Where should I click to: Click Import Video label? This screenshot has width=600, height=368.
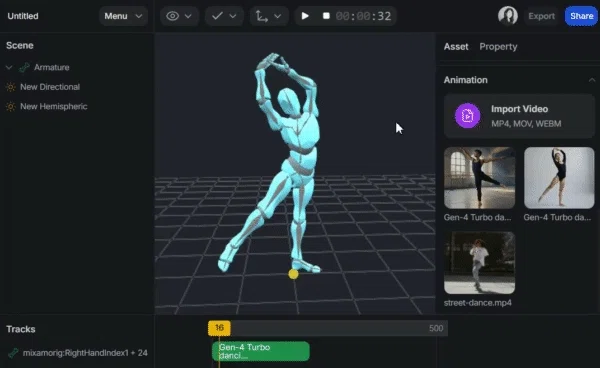click(x=519, y=109)
